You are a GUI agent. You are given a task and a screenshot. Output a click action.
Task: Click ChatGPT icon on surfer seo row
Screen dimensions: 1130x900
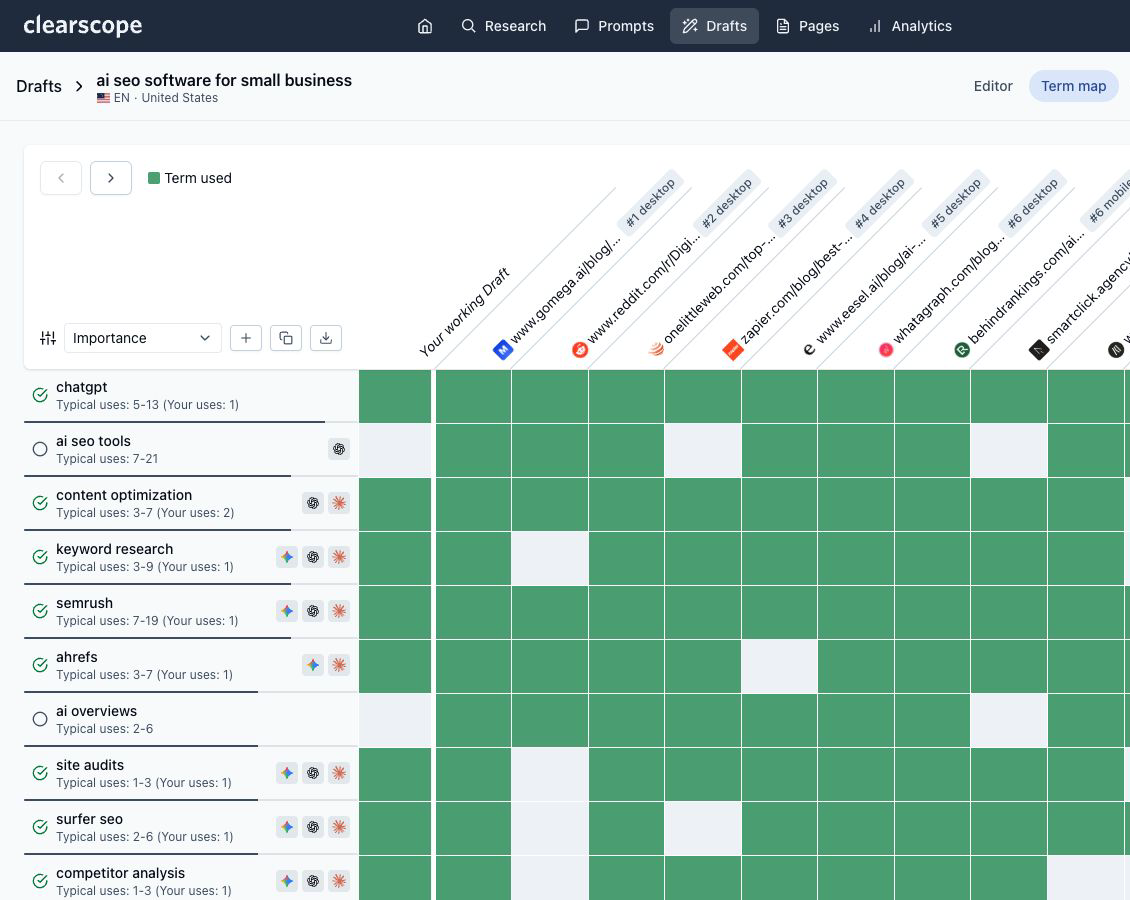313,827
